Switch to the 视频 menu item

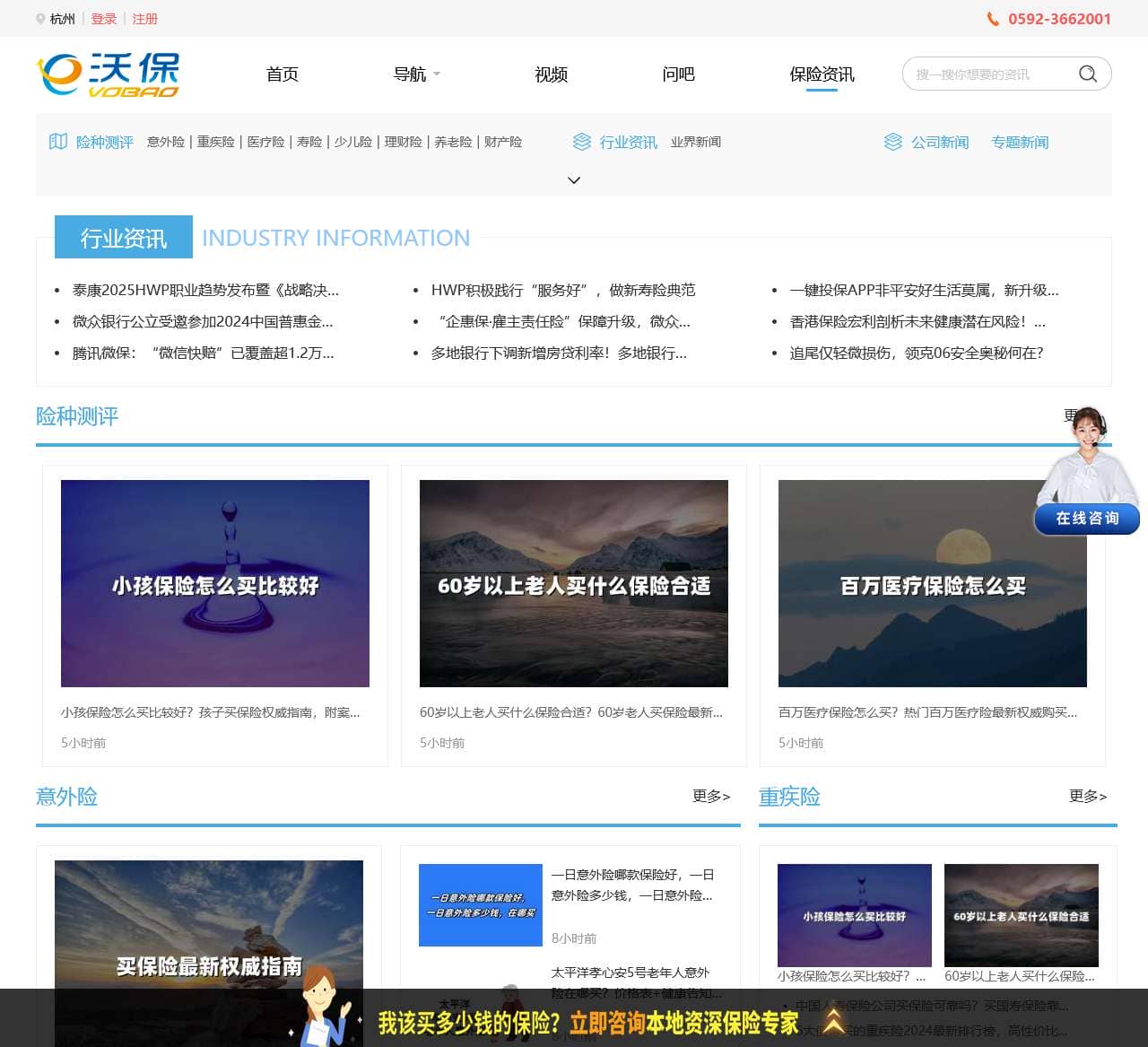[551, 74]
